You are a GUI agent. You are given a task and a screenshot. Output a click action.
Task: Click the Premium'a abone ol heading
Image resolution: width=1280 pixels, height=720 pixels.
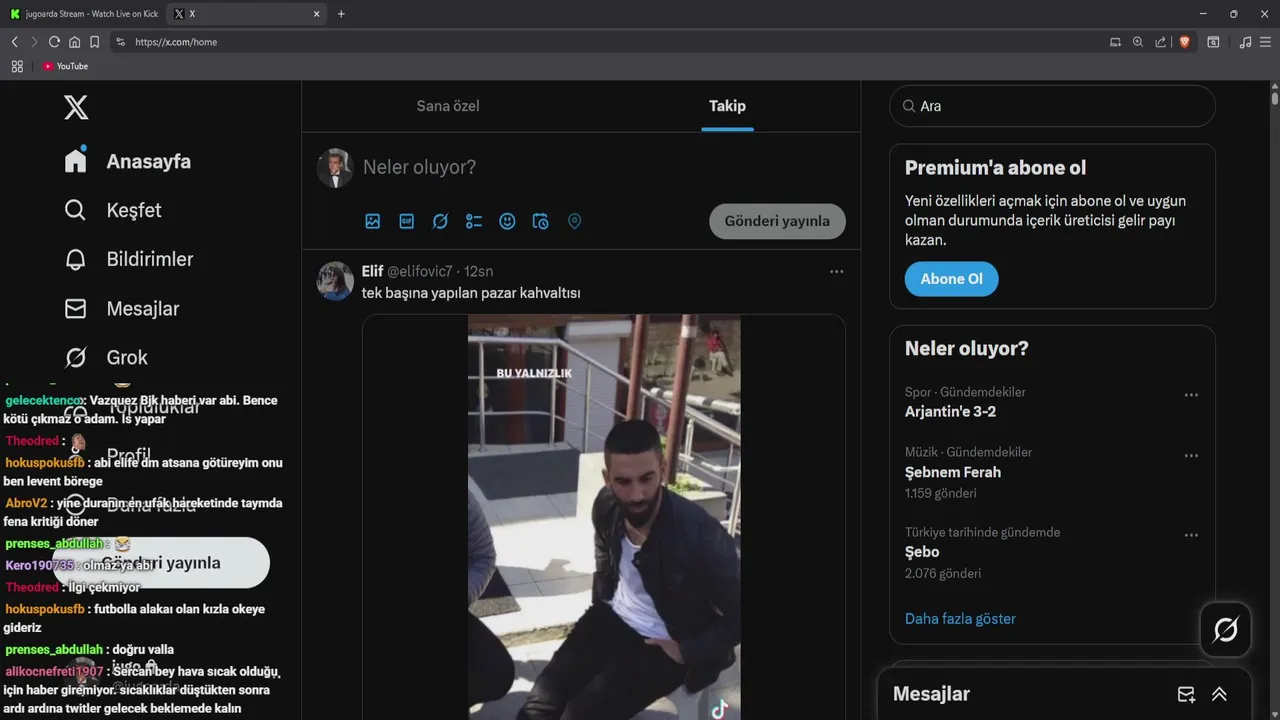pos(995,168)
